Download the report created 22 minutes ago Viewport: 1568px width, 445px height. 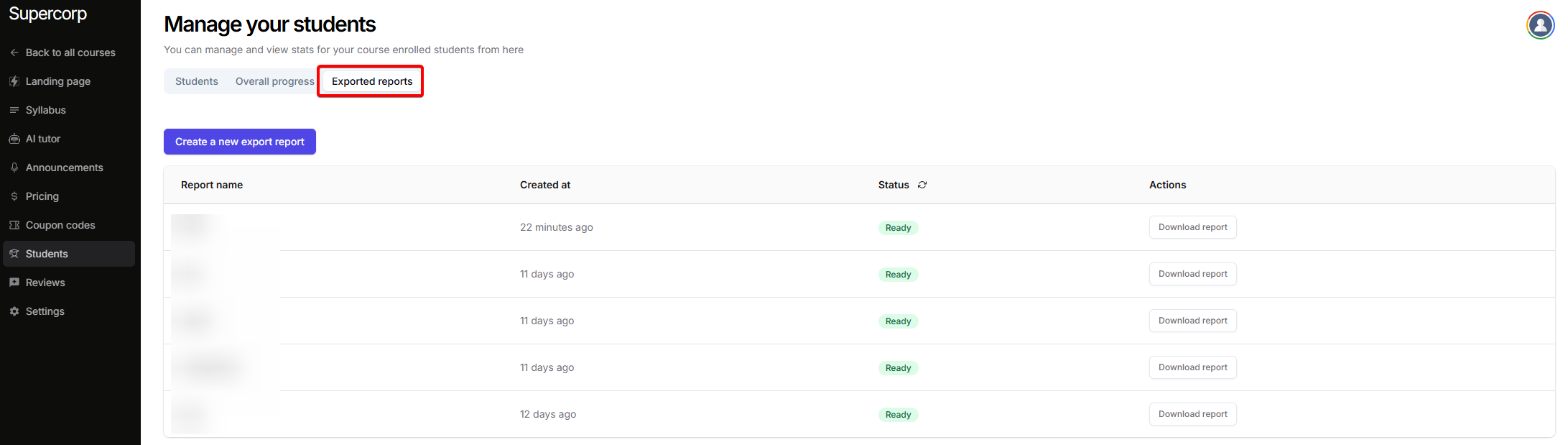click(x=1192, y=227)
